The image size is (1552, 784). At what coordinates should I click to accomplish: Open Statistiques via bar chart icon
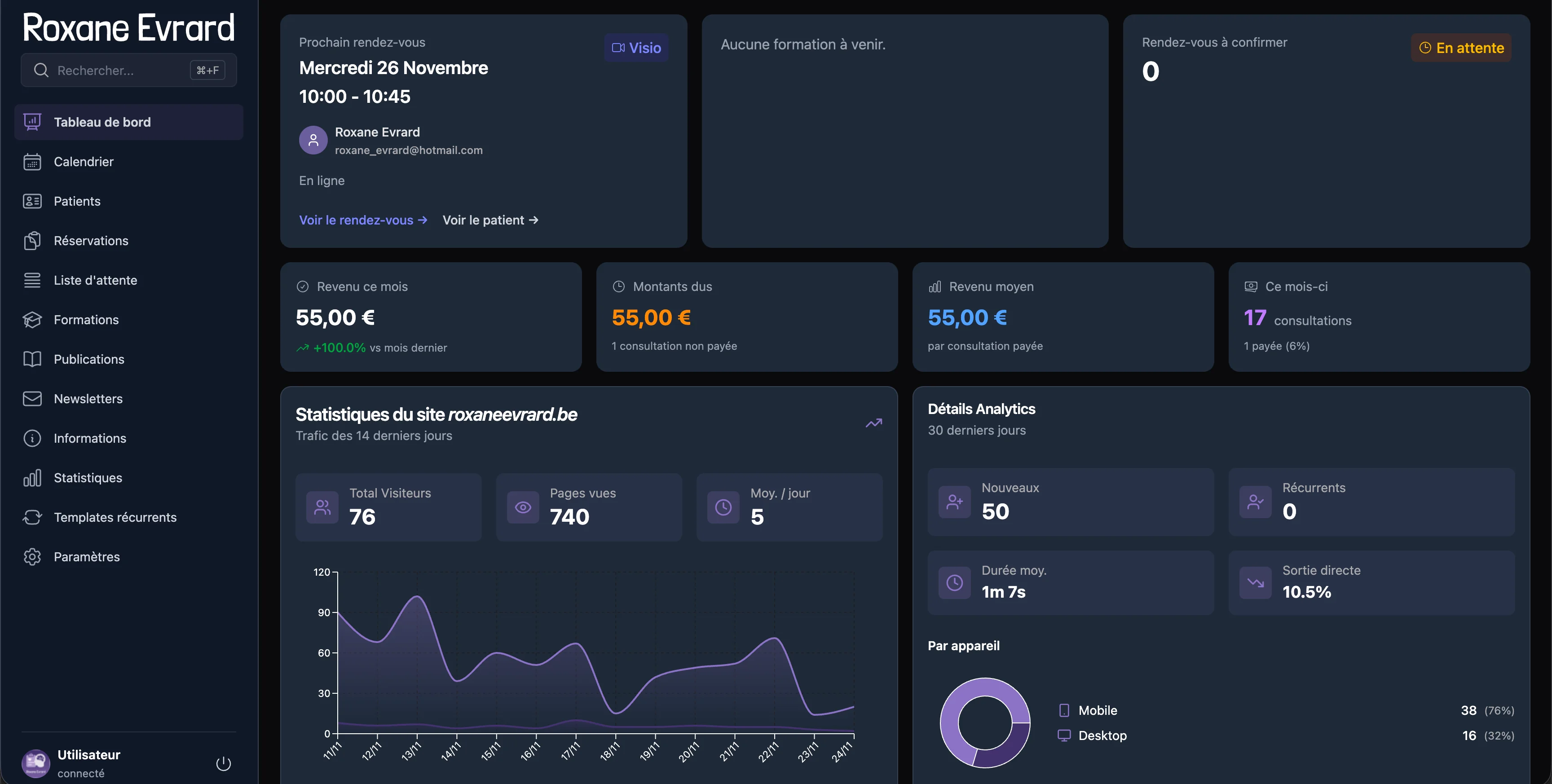tap(32, 477)
